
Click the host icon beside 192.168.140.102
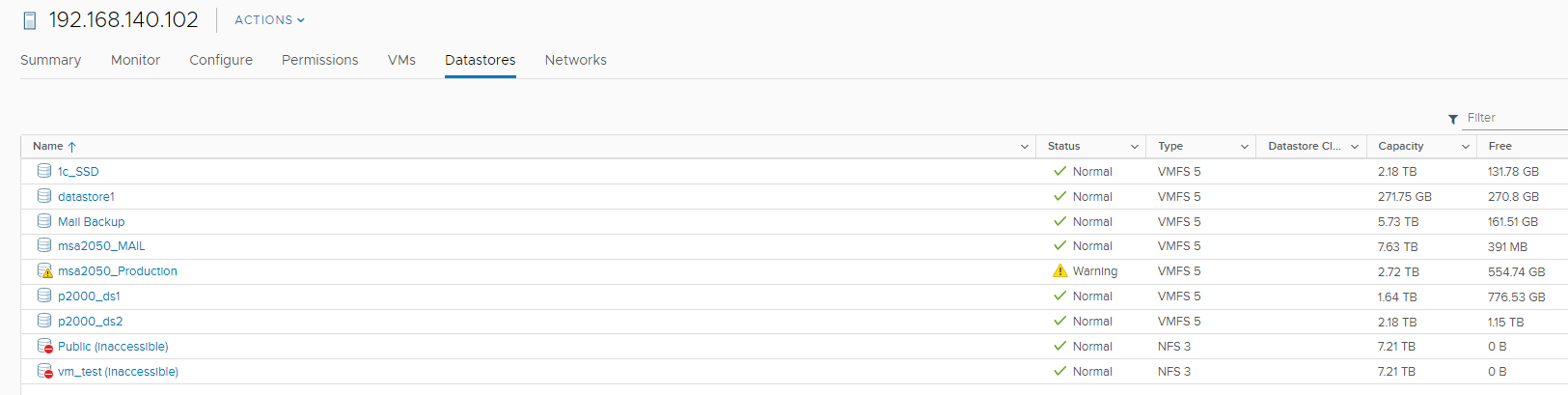pyautogui.click(x=30, y=20)
